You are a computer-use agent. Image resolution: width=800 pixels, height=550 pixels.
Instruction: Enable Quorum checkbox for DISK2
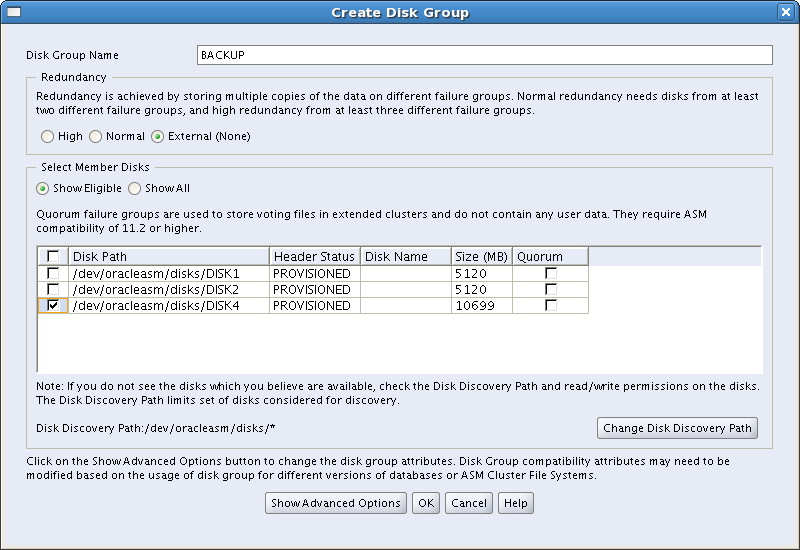pyautogui.click(x=551, y=289)
